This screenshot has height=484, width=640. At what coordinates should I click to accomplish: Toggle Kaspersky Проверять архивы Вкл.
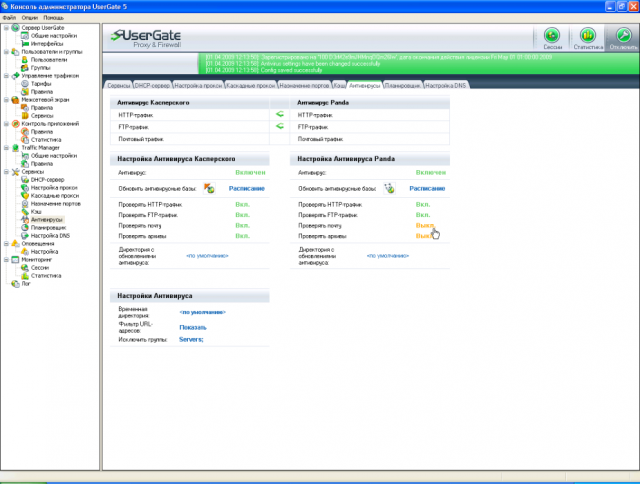pyautogui.click(x=242, y=236)
